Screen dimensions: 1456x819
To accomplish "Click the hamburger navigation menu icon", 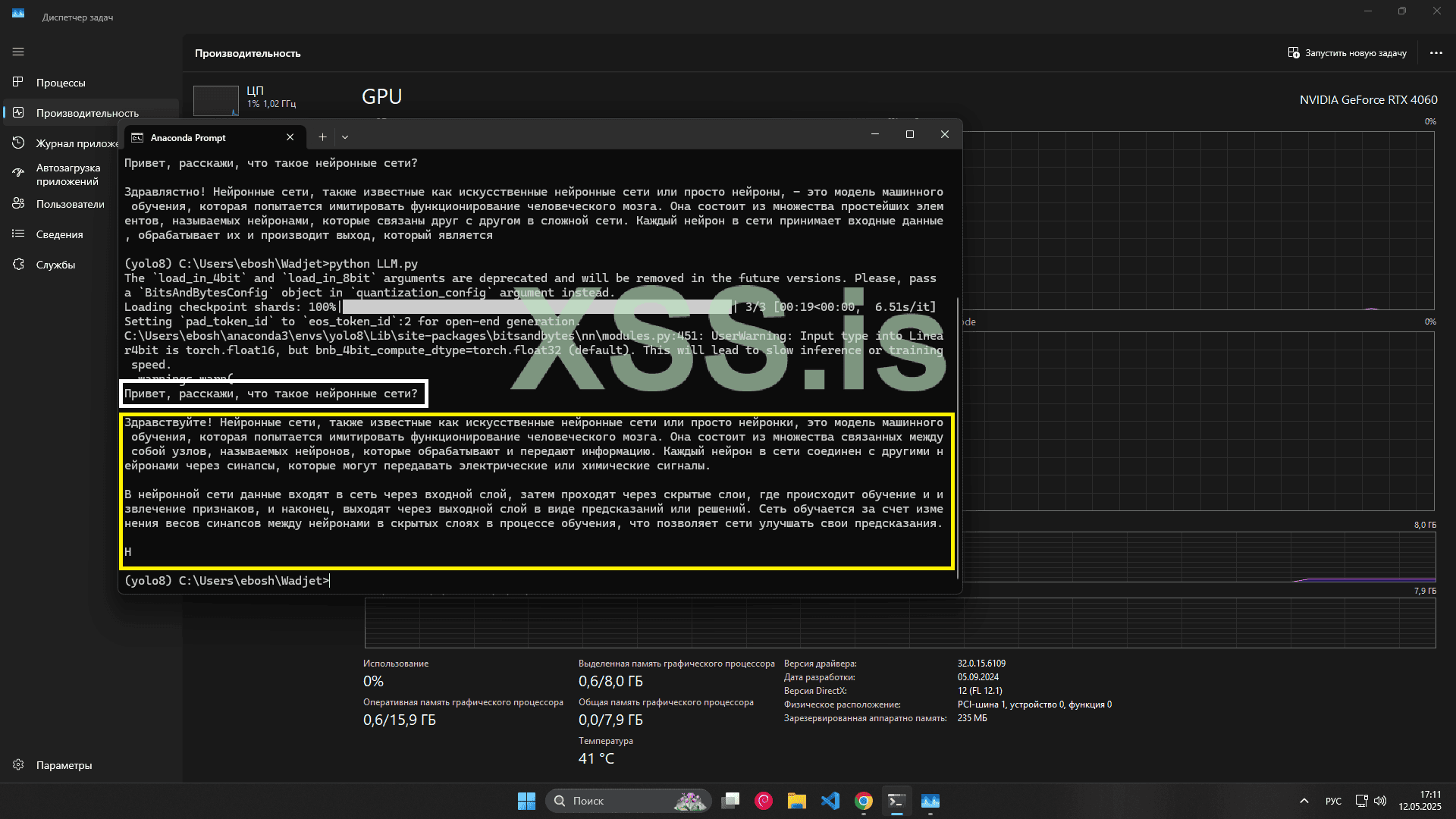I will tap(18, 52).
